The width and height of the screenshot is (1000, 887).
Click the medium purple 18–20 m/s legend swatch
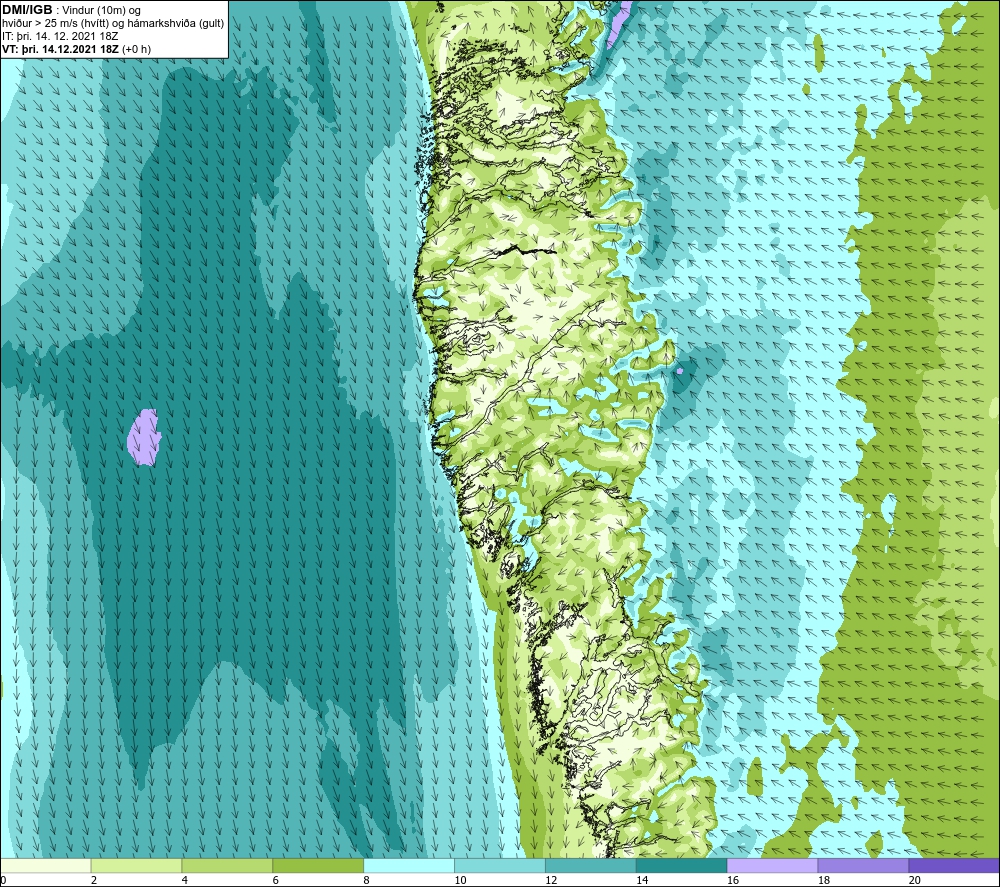(864, 865)
